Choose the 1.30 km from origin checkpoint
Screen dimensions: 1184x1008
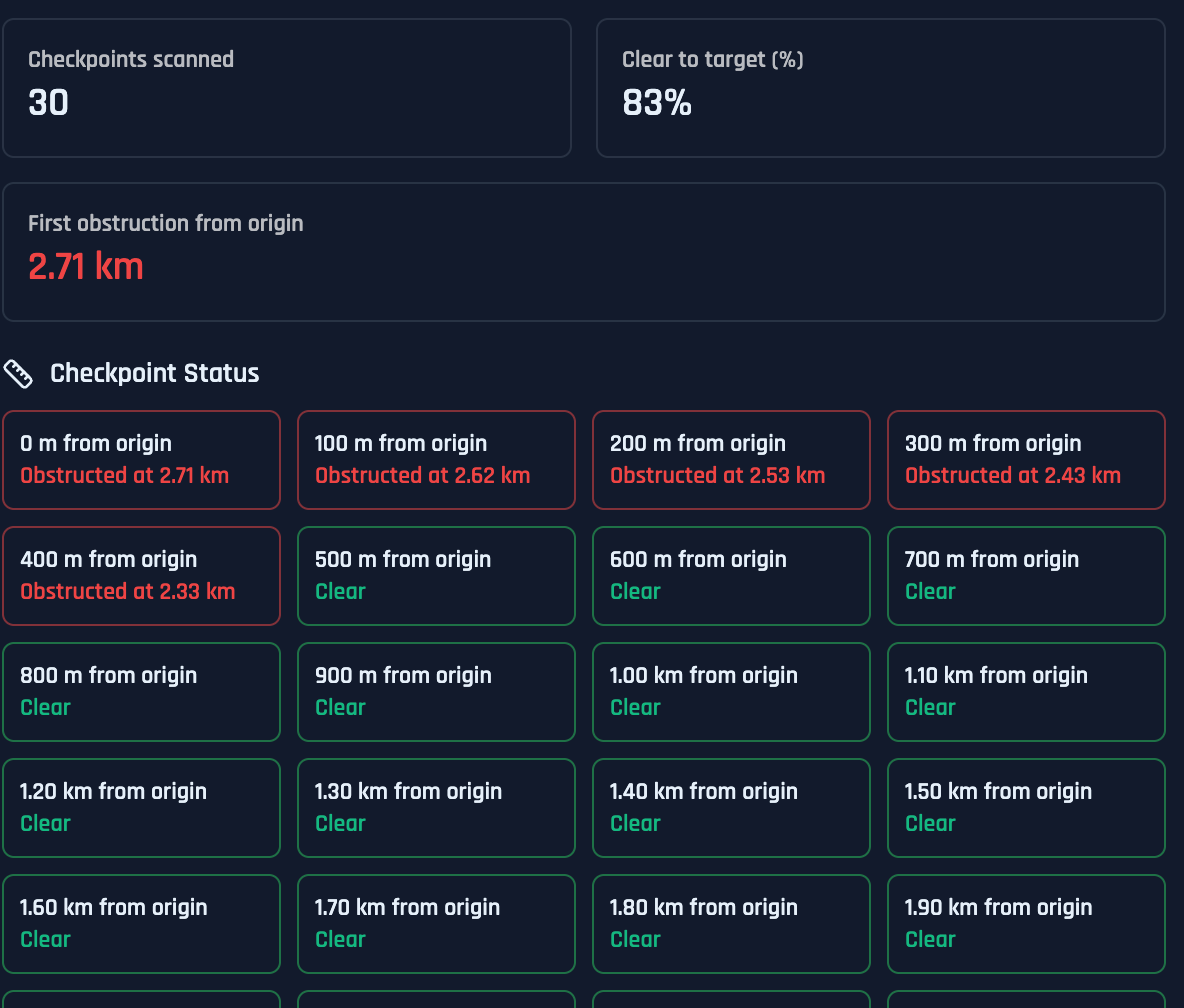(436, 808)
